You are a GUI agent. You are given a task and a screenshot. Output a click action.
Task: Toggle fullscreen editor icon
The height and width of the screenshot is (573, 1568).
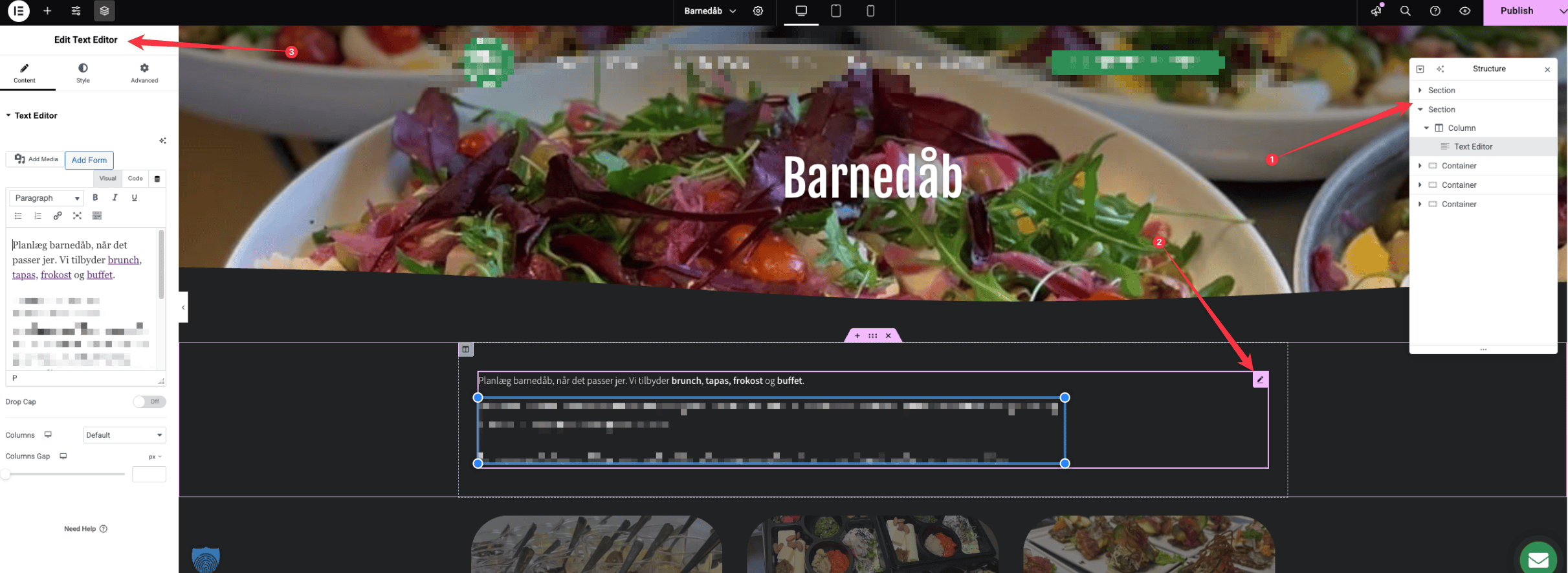point(77,216)
